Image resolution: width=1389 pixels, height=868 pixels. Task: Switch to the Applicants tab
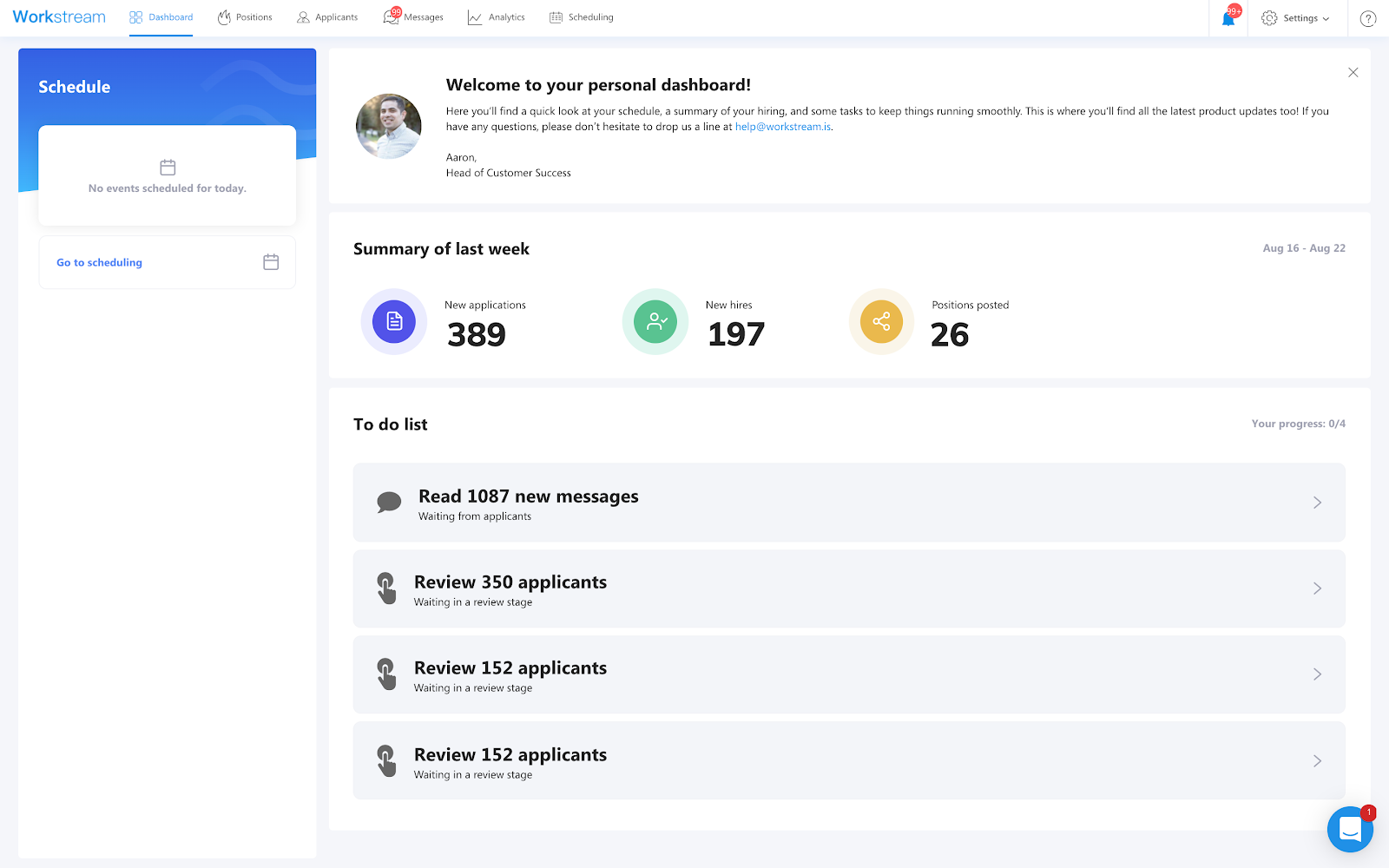pyautogui.click(x=327, y=17)
